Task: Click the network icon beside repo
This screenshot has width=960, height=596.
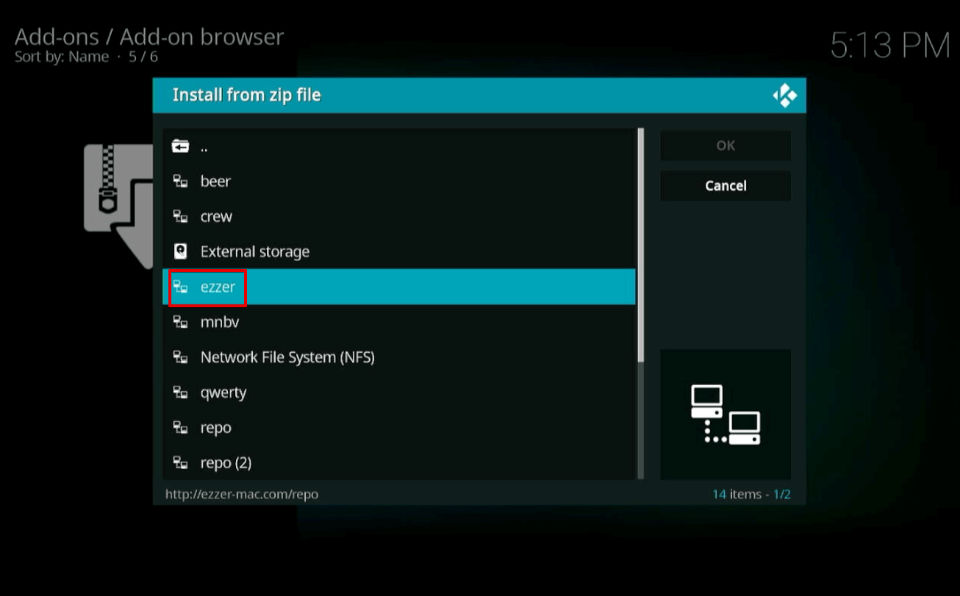Action: (x=180, y=428)
